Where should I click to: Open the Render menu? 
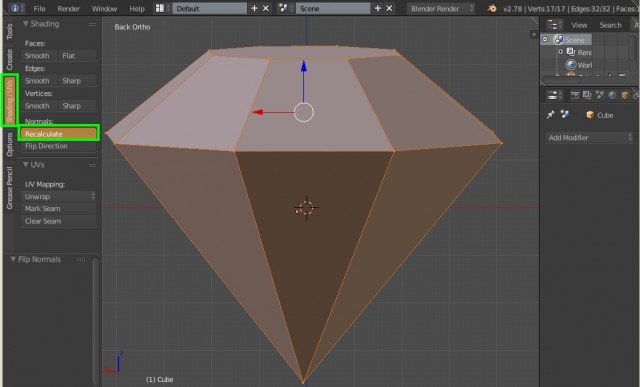click(68, 9)
